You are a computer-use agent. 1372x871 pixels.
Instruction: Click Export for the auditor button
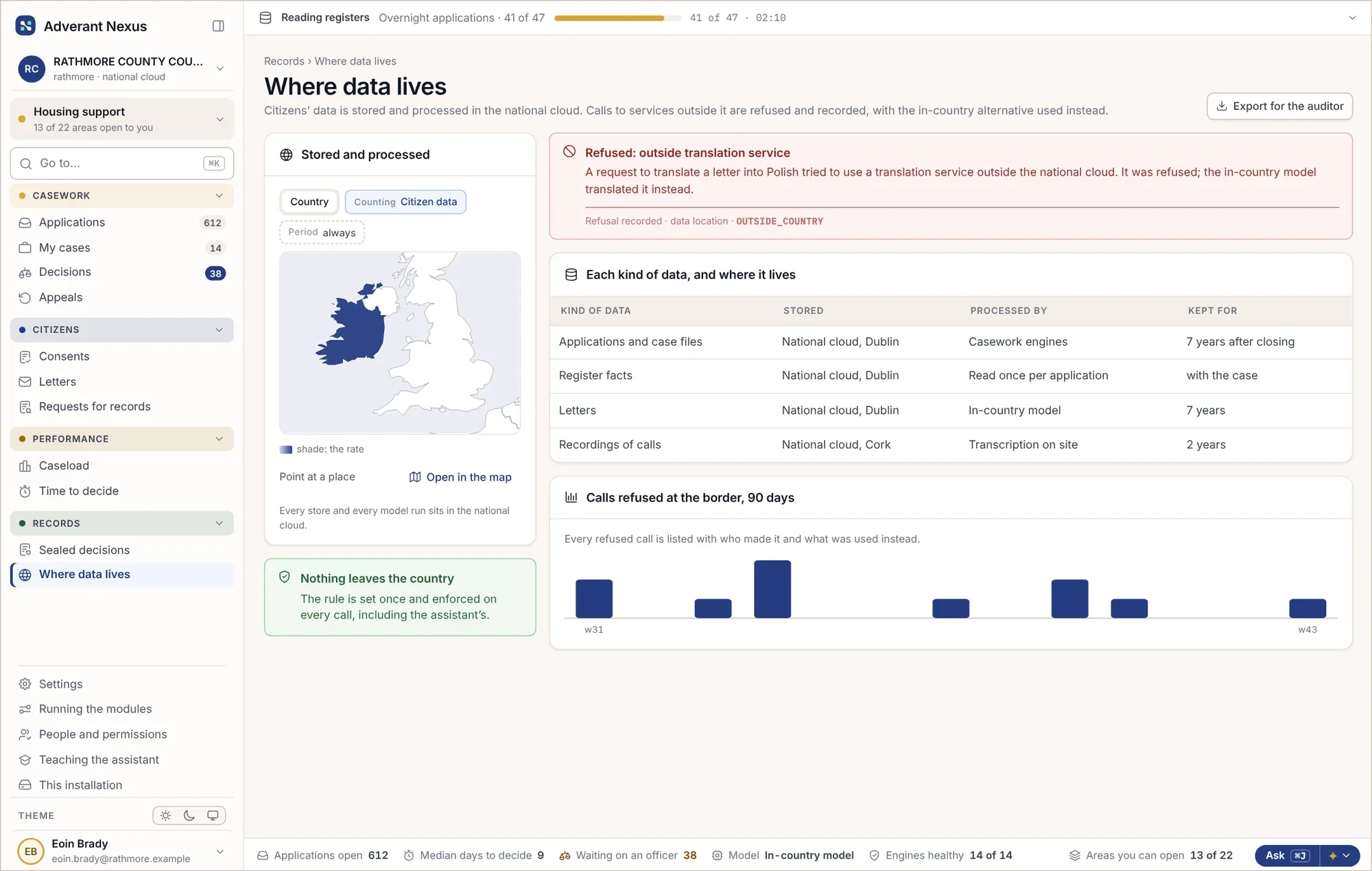click(x=1279, y=106)
